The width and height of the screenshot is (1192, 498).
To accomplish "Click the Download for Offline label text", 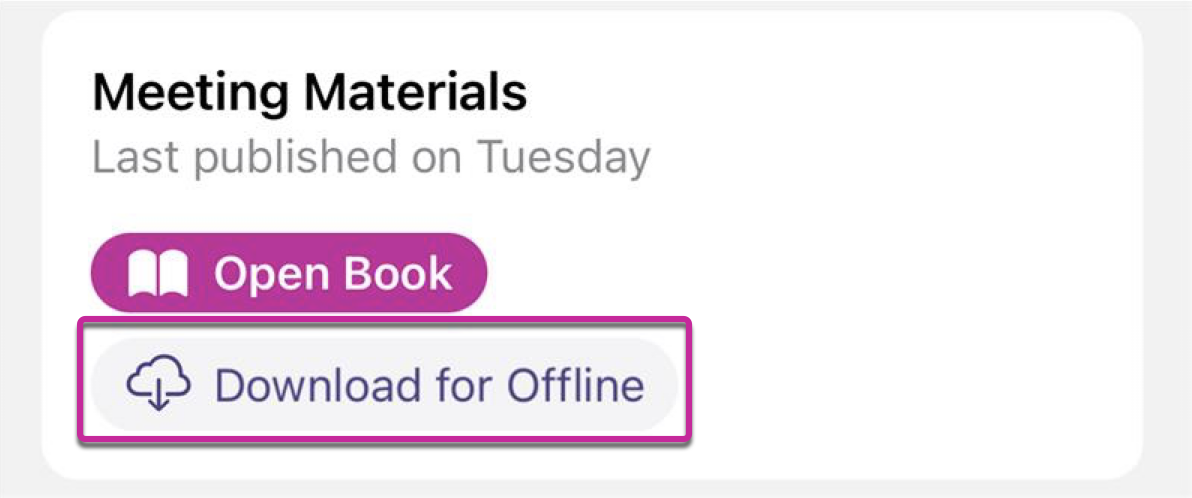I will [x=430, y=385].
